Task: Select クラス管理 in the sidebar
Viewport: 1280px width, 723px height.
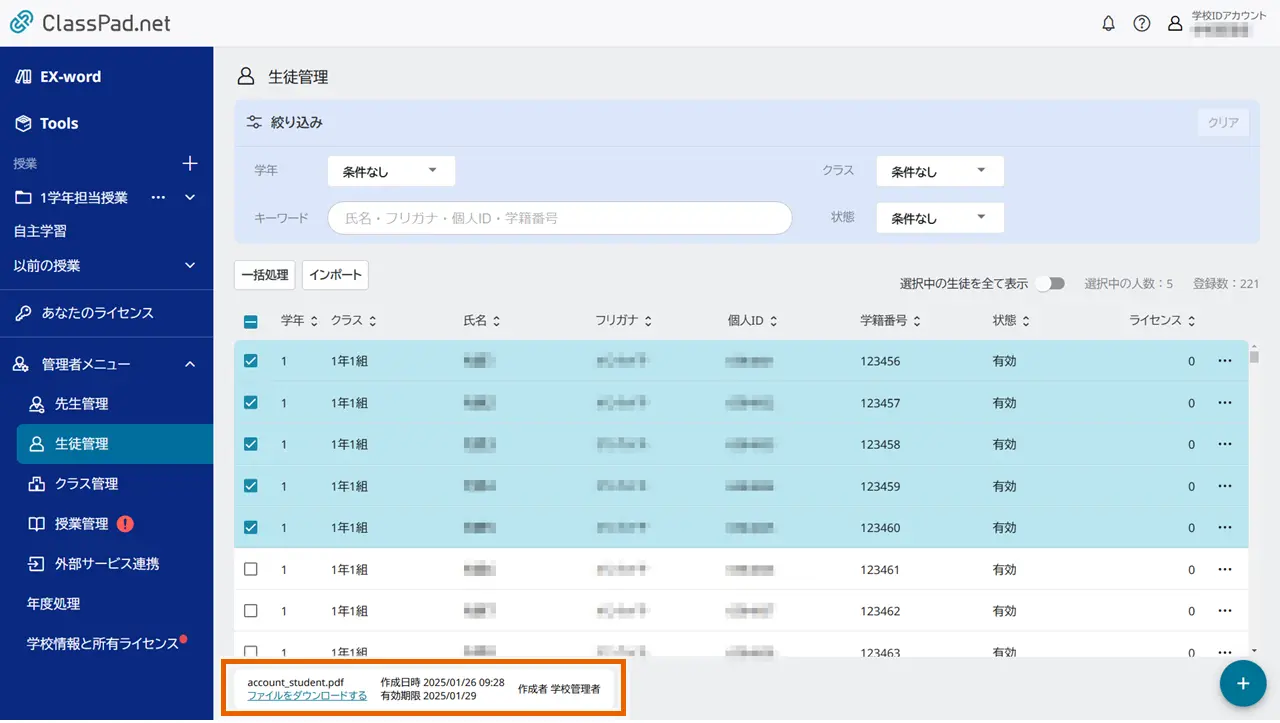Action: pos(86,484)
